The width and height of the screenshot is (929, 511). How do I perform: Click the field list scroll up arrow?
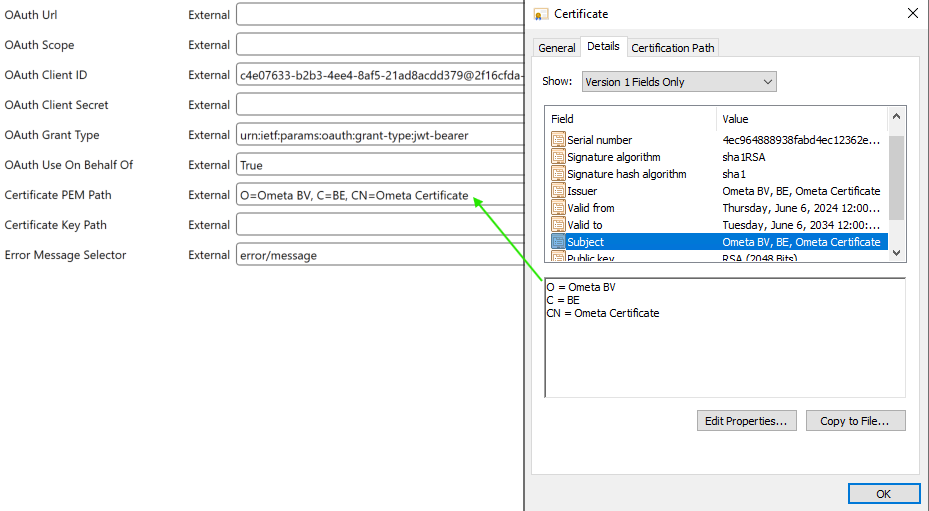click(896, 117)
